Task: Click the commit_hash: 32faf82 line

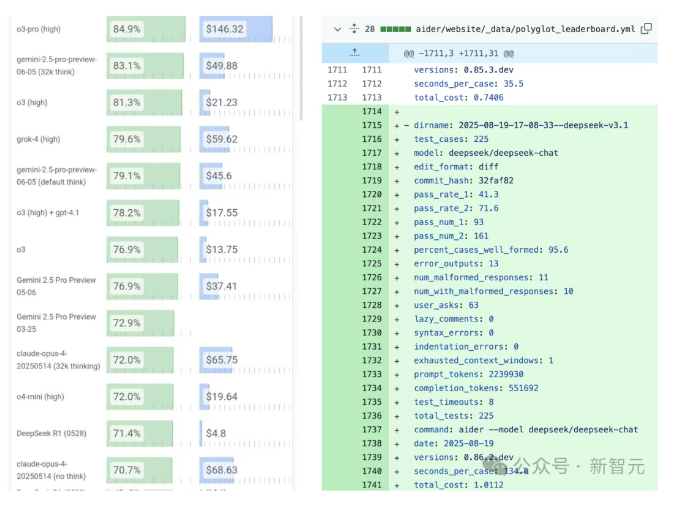Action: pos(463,181)
